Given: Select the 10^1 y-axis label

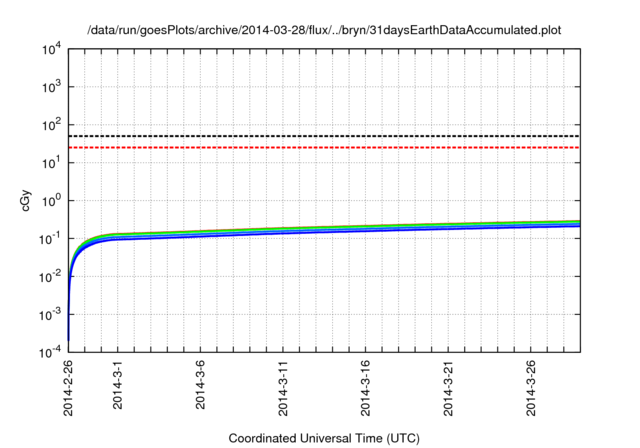Looking at the screenshot, I should click(51, 163).
